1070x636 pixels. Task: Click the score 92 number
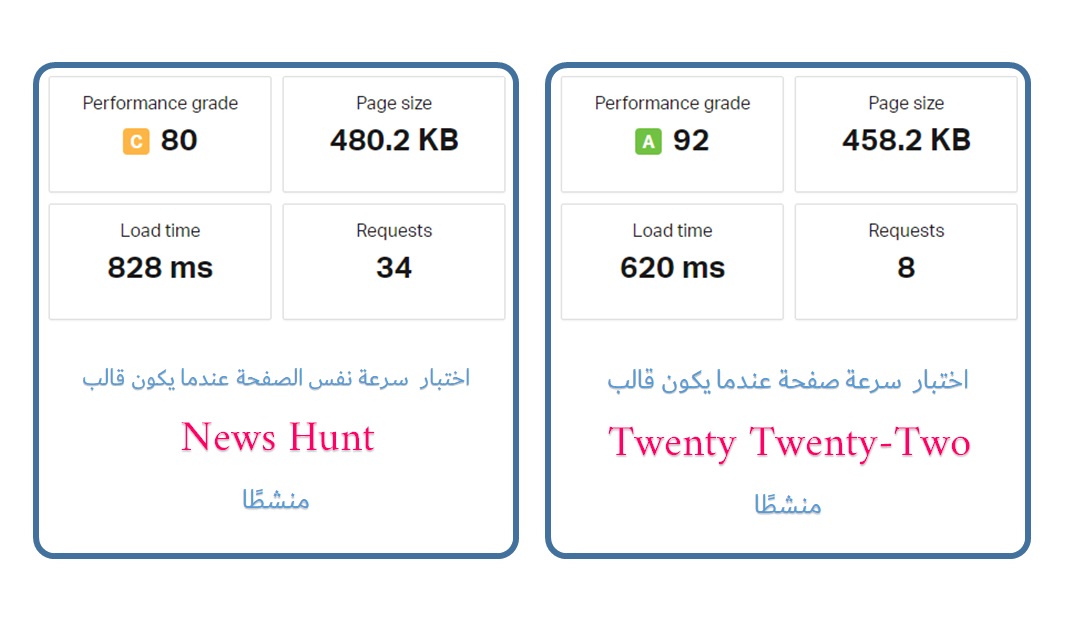[x=691, y=141]
